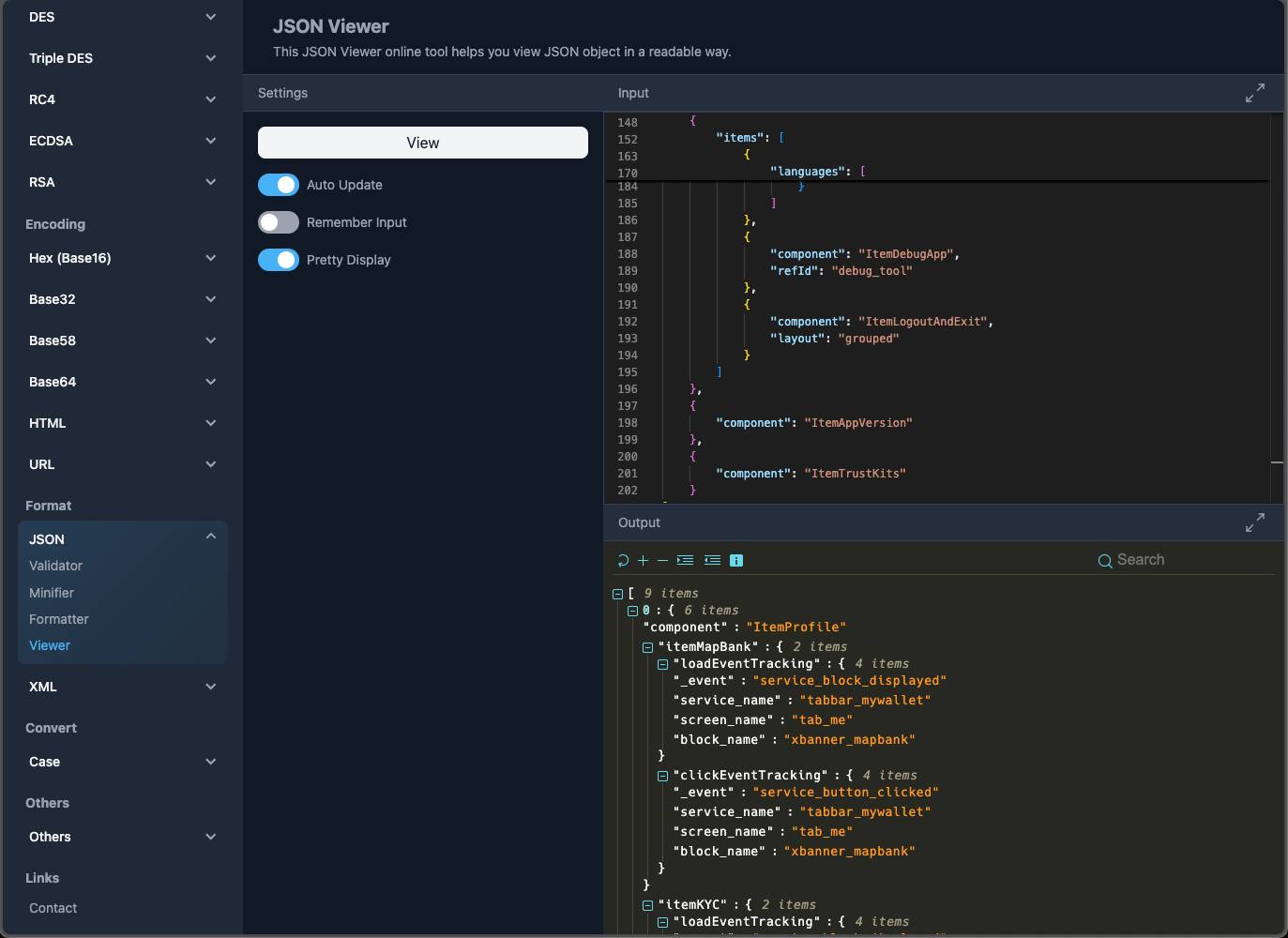
Task: Collapse the root array of 9 items
Action: 617,594
